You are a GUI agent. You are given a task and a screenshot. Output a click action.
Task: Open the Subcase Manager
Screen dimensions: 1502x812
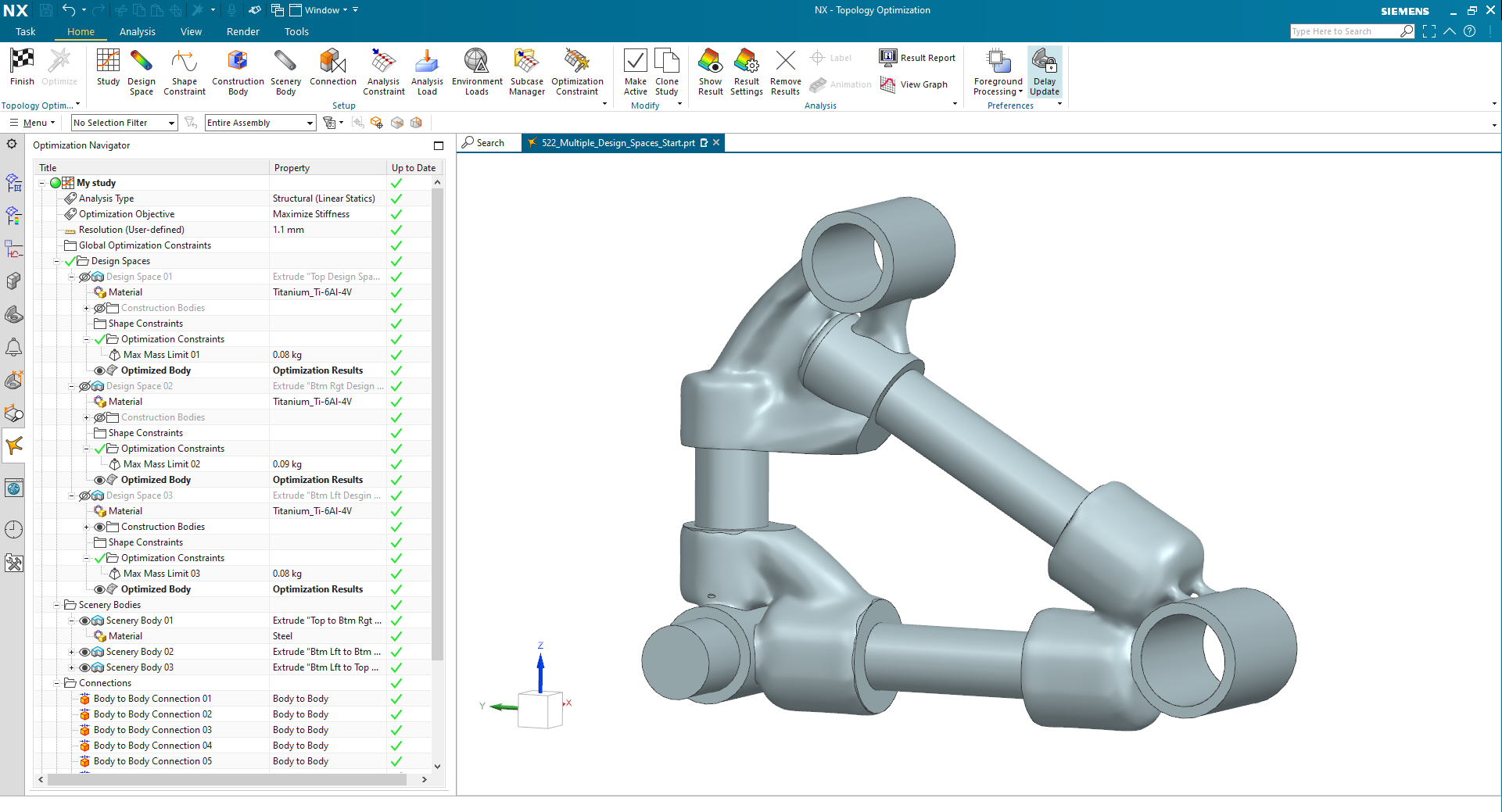(525, 72)
